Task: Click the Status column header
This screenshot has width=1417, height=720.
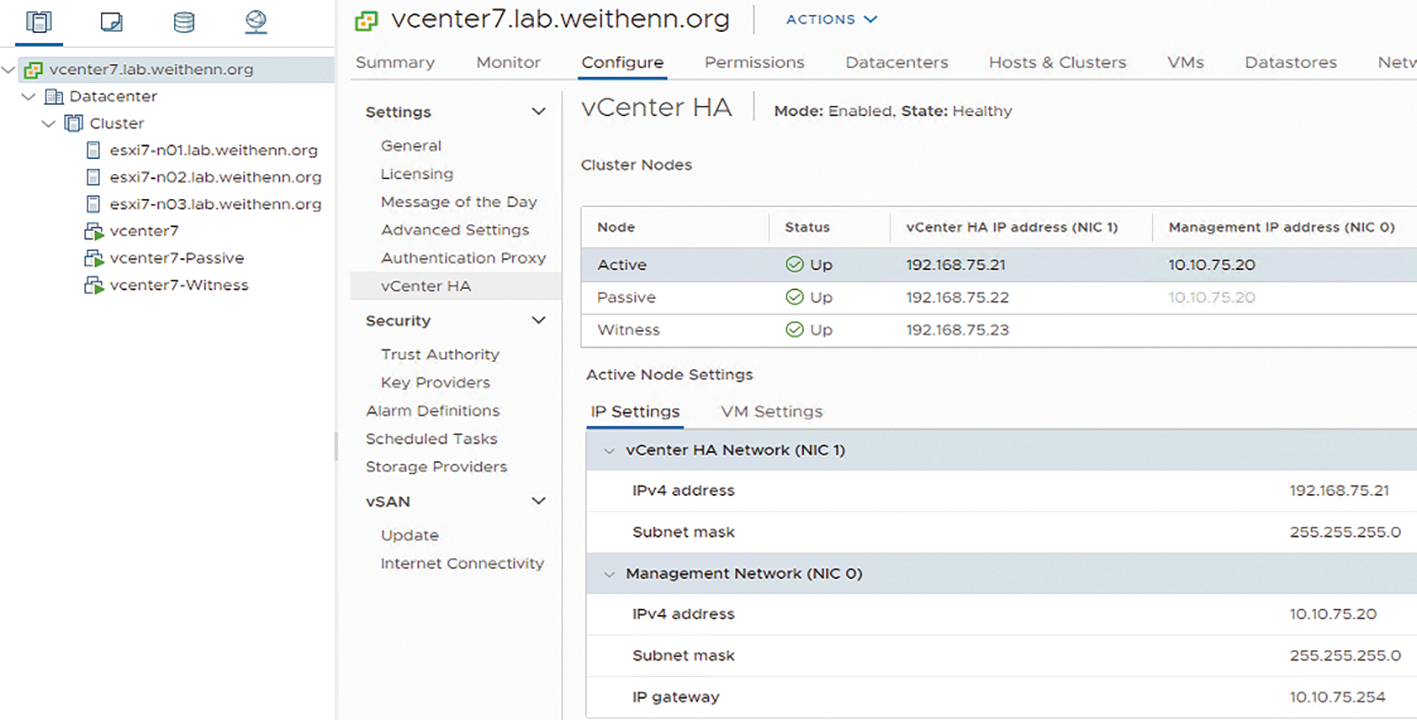Action: click(807, 228)
